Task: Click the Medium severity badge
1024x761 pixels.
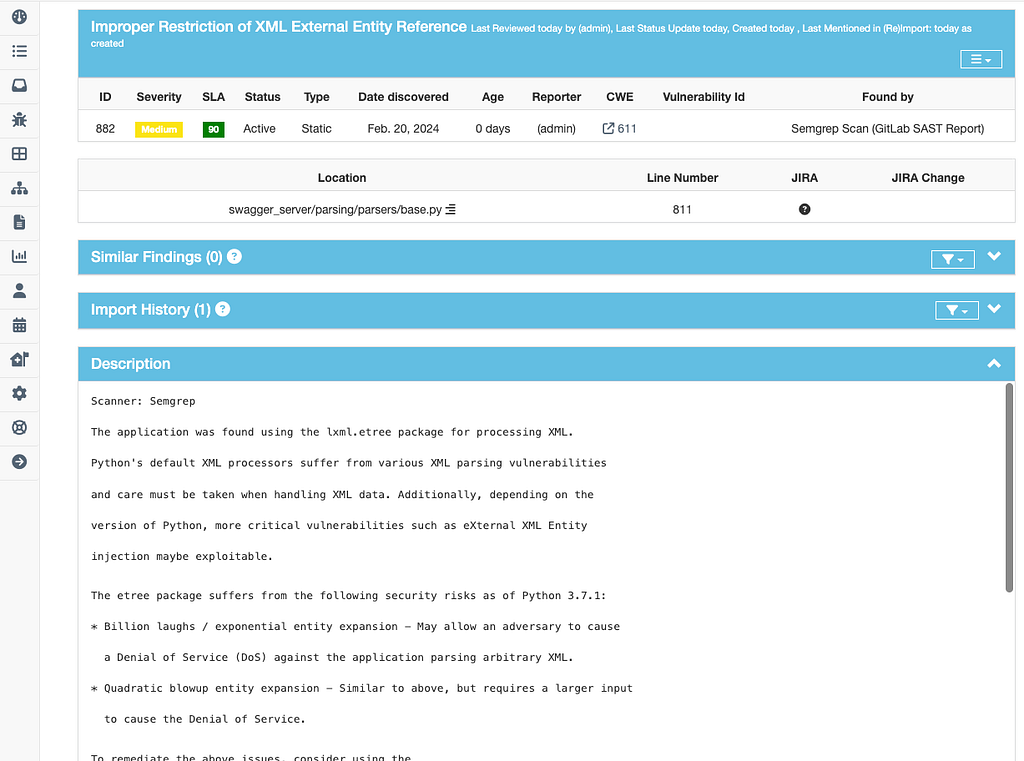Action: (159, 129)
